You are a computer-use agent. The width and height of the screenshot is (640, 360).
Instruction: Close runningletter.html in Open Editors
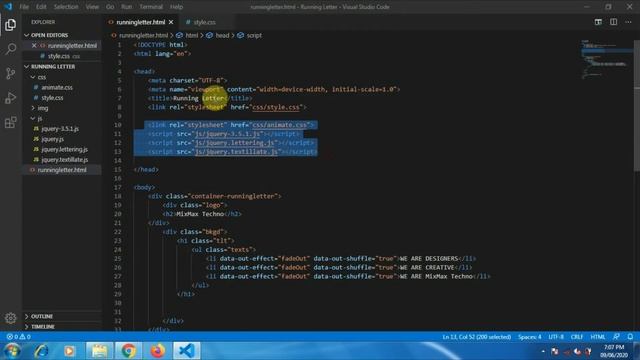[34, 45]
